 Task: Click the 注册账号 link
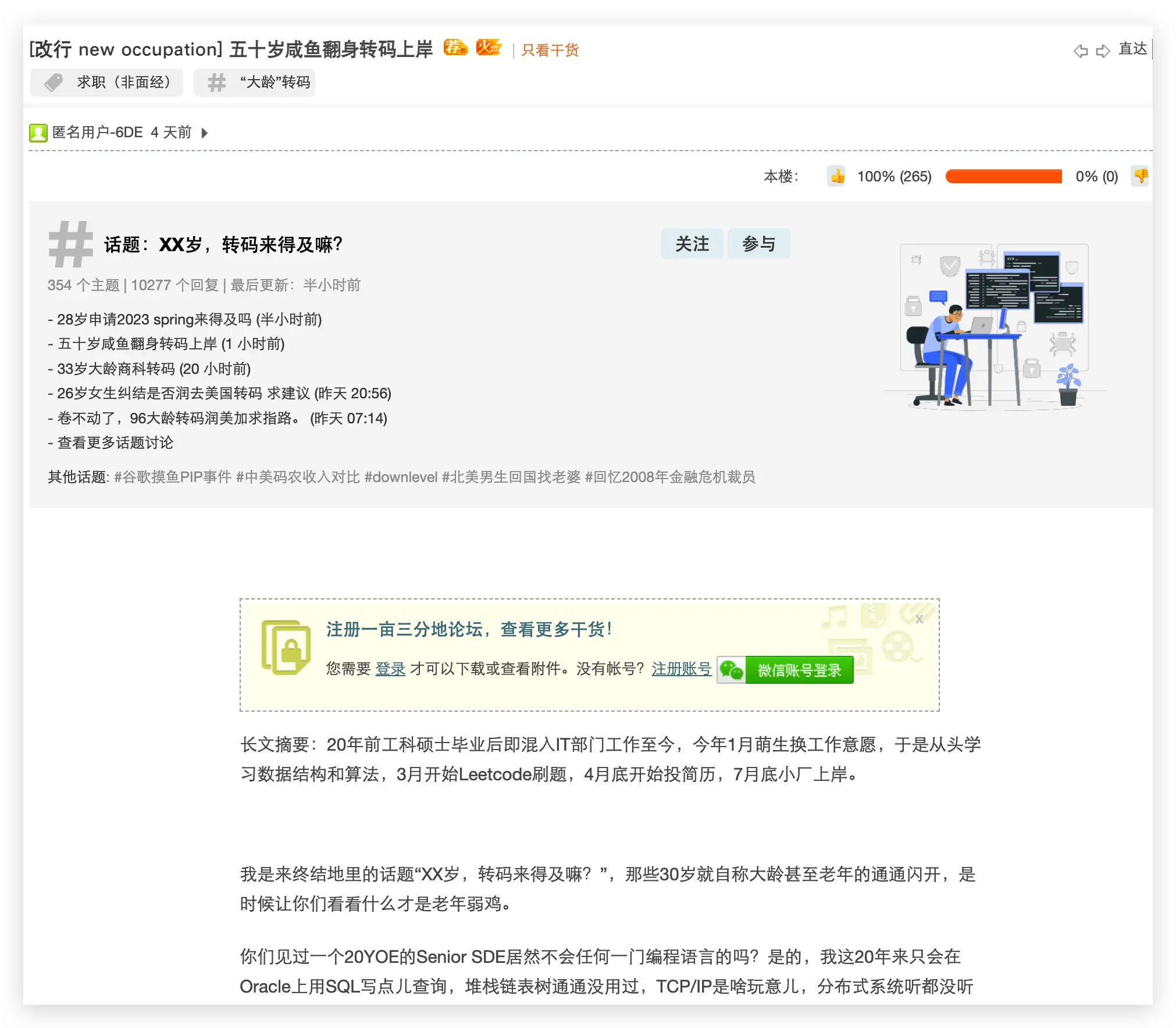[681, 669]
